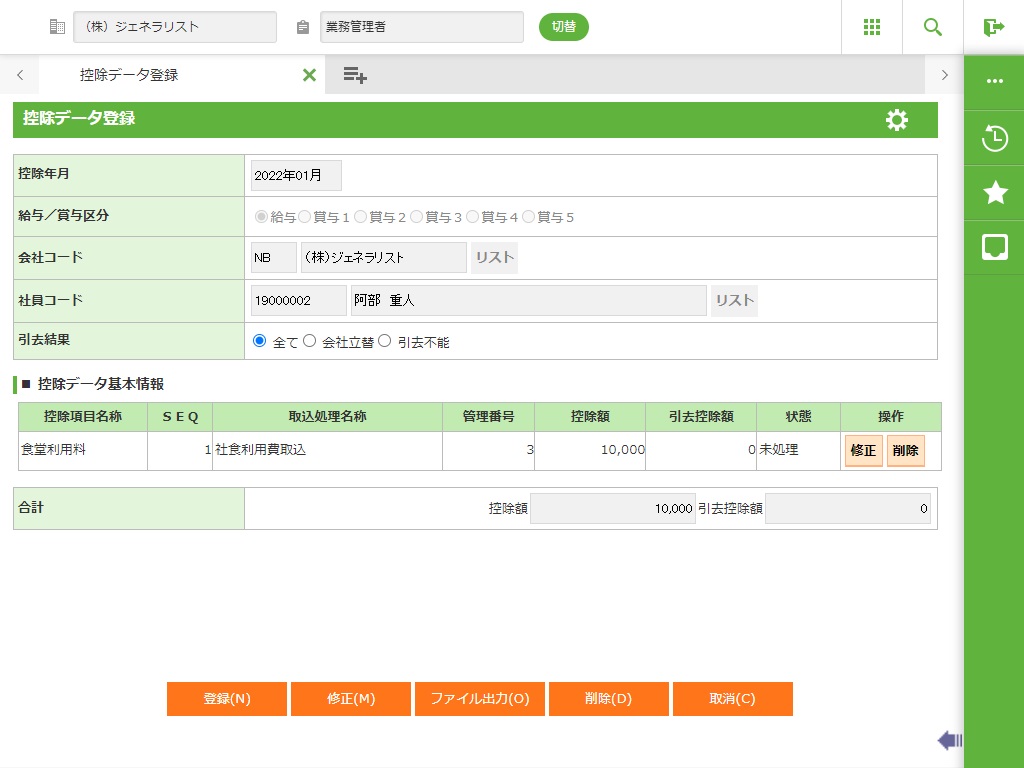
Task: Close the 控除データ登録 tab
Action: click(309, 75)
